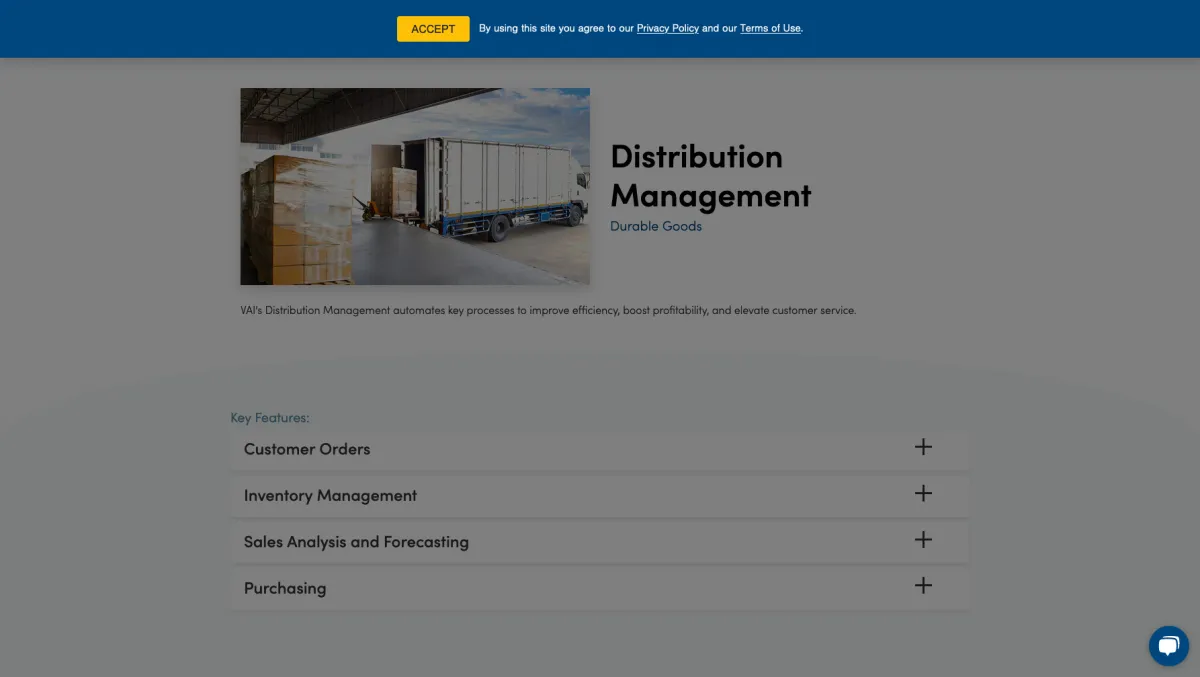
Task: Click the Key Features label
Action: coord(270,418)
